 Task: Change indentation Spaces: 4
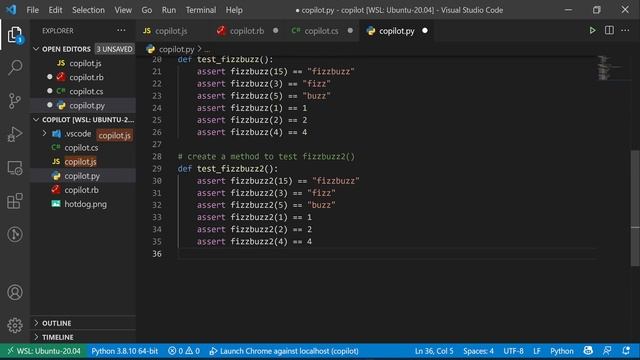[478, 351]
